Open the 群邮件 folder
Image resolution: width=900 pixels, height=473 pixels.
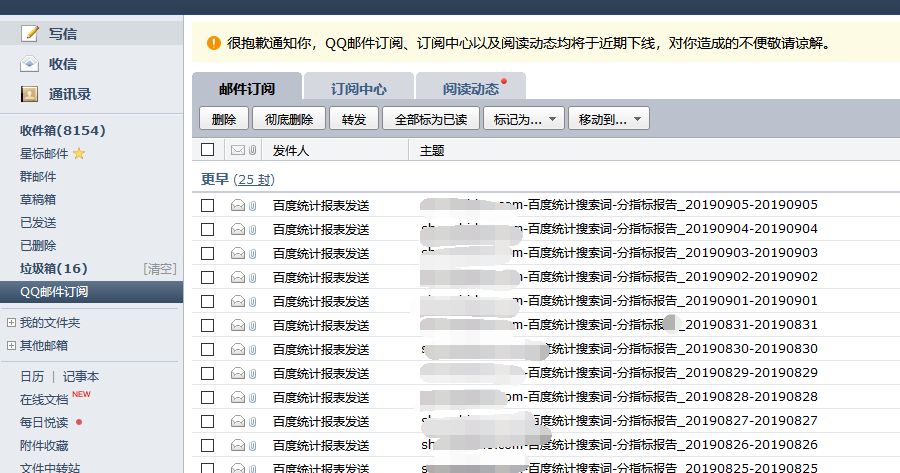pos(38,176)
